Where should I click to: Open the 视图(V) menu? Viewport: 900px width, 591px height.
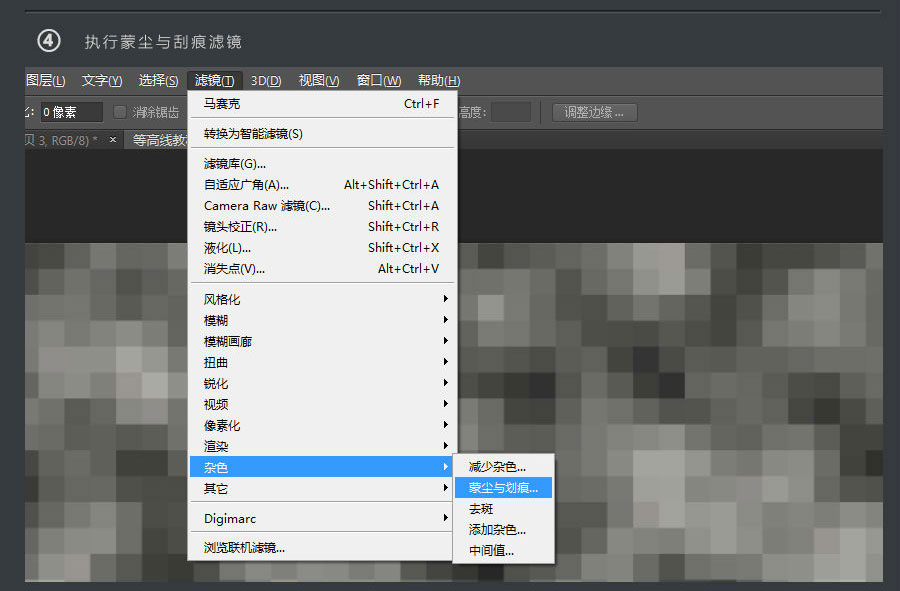click(x=319, y=80)
